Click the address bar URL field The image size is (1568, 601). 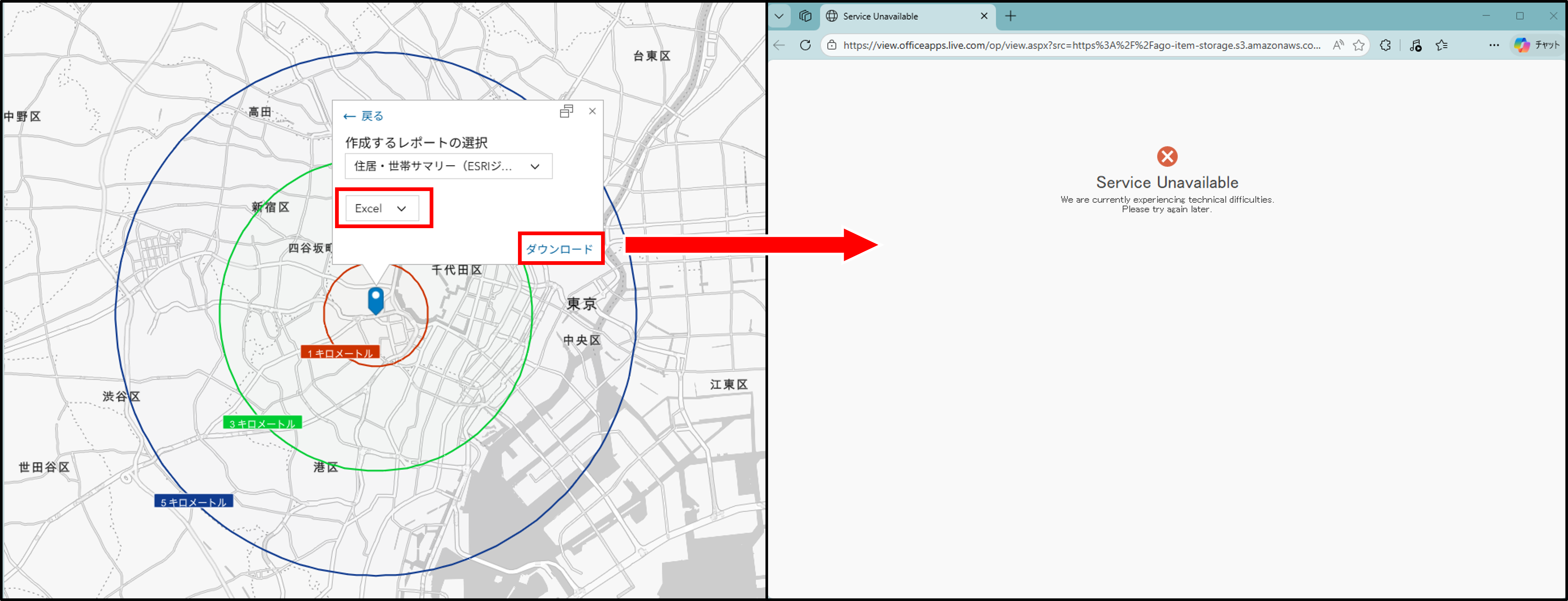pyautogui.click(x=1081, y=45)
